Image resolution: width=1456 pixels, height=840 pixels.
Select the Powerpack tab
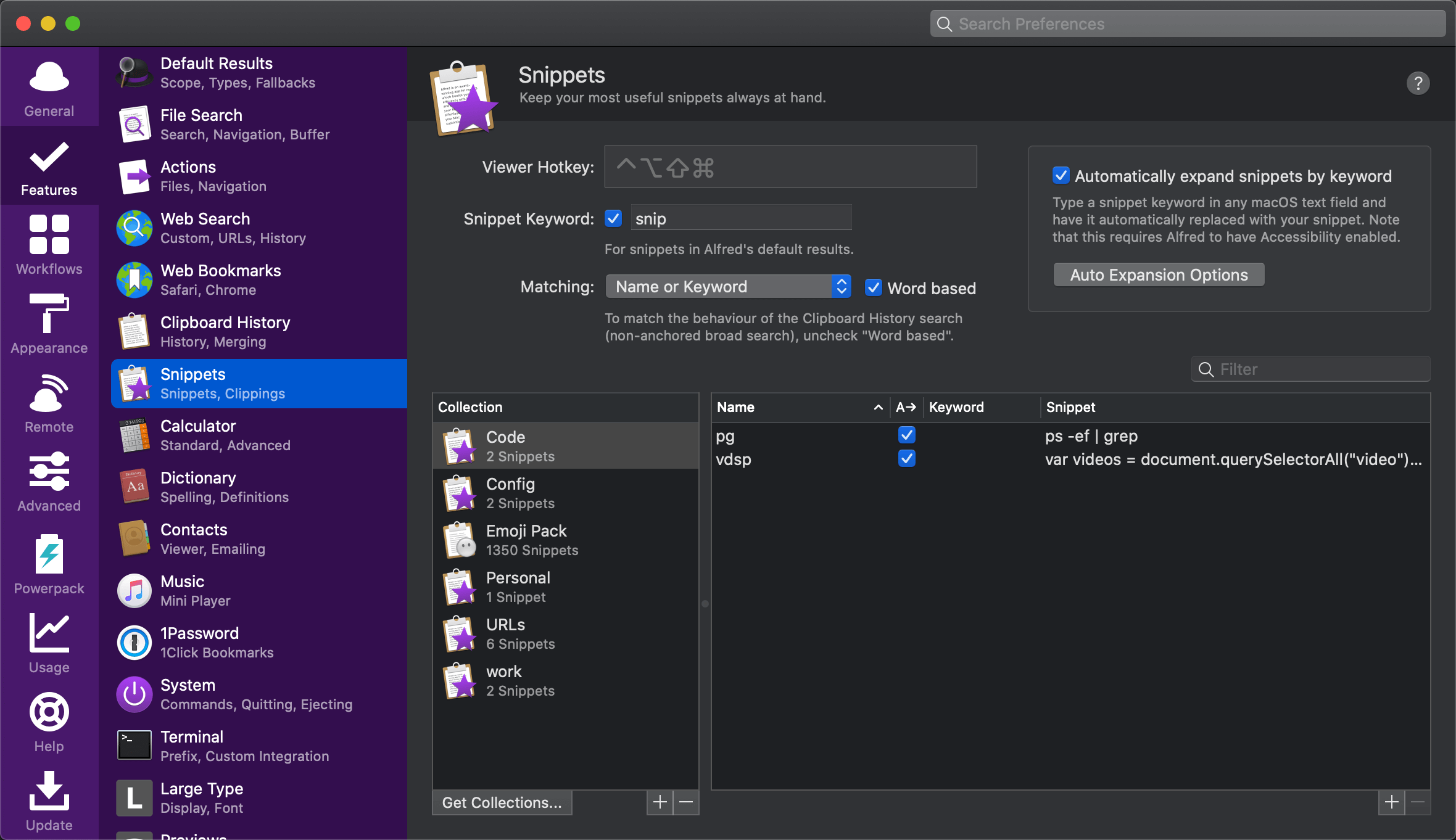(x=49, y=563)
